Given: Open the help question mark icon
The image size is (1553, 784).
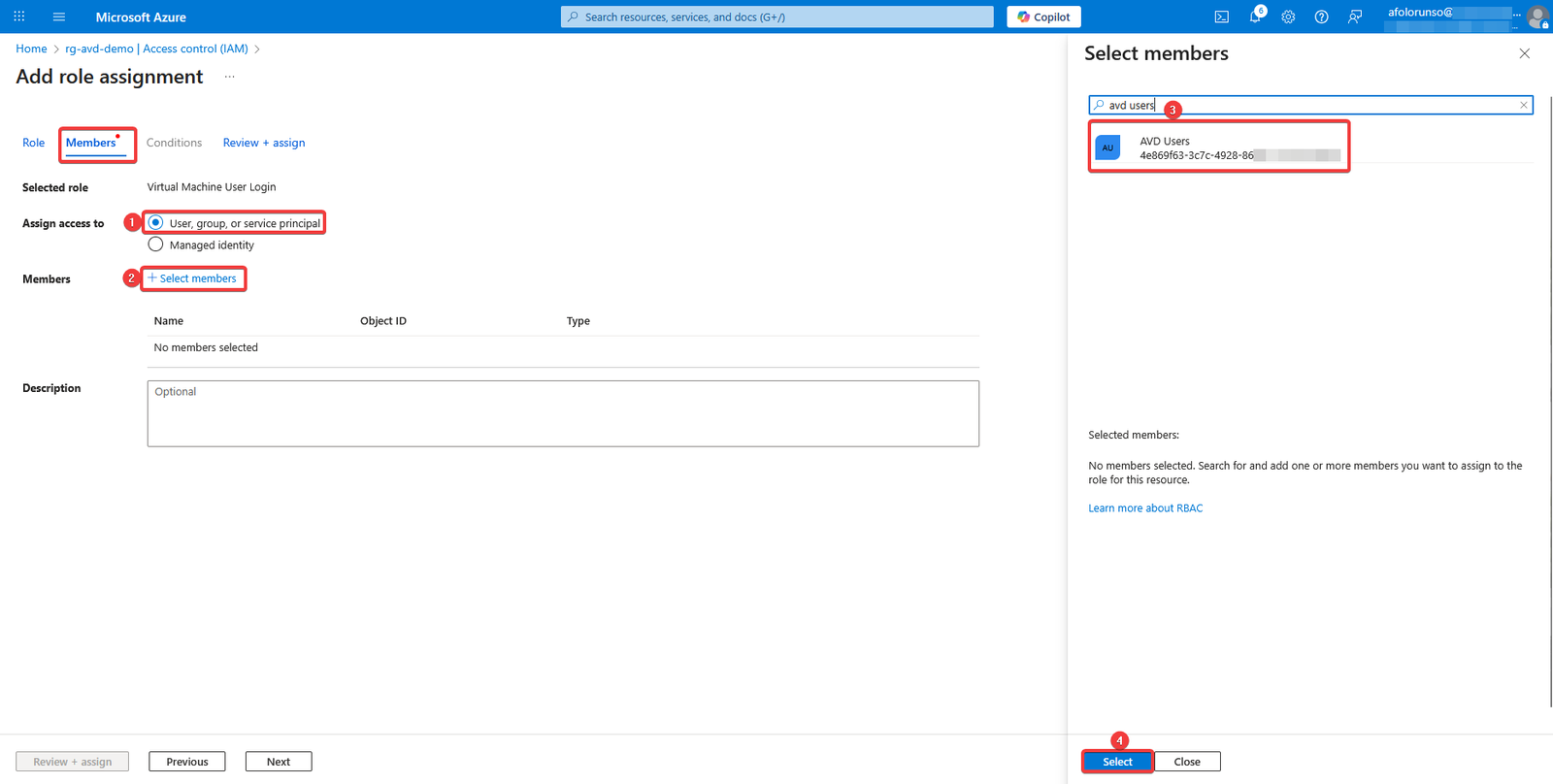Looking at the screenshot, I should tap(1321, 16).
